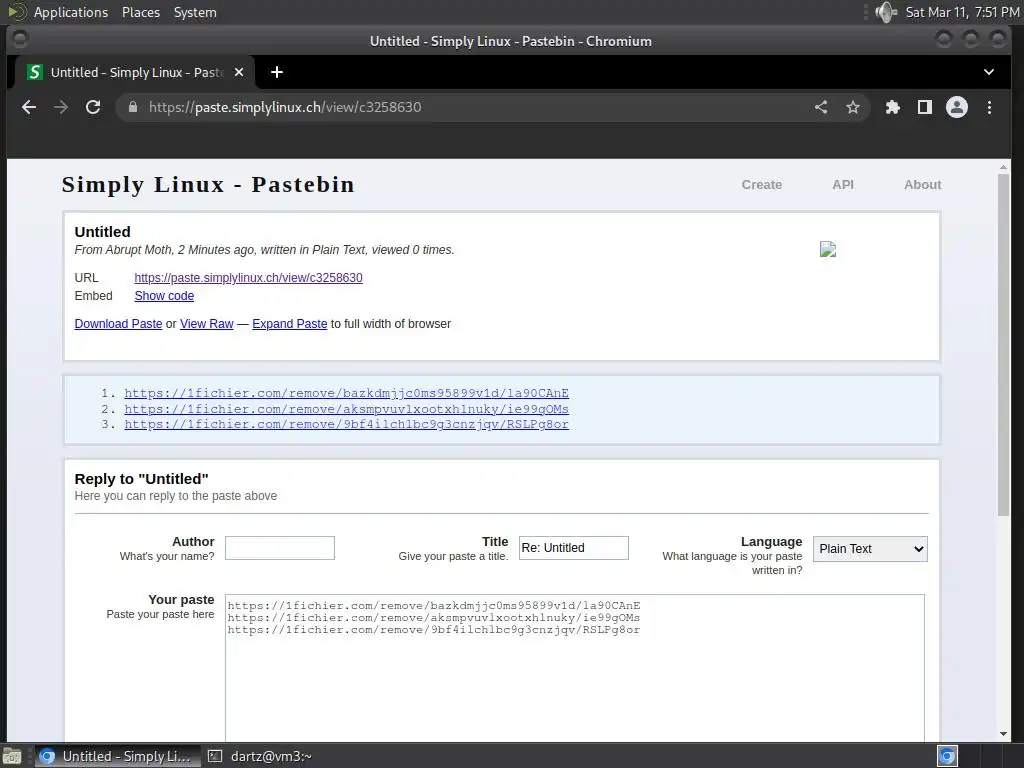
Task: Open the Language dropdown showing Plain Text
Action: point(870,549)
